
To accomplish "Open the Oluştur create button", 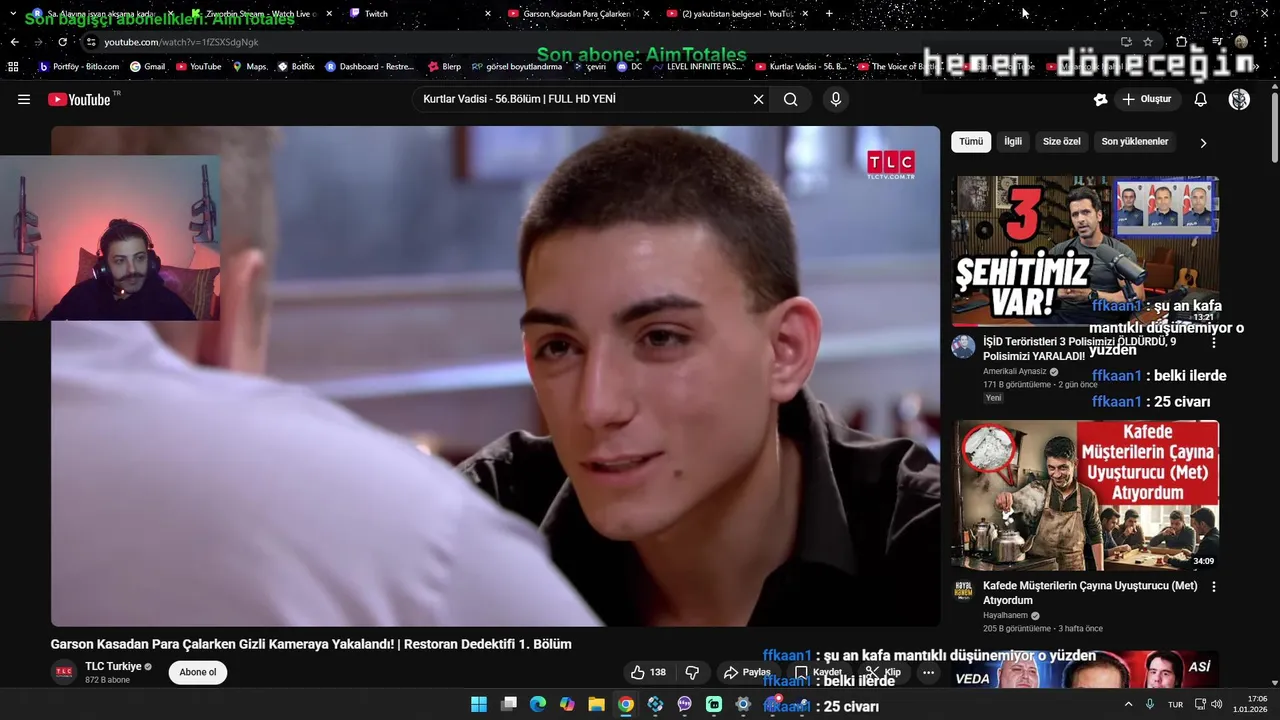I will [1147, 99].
